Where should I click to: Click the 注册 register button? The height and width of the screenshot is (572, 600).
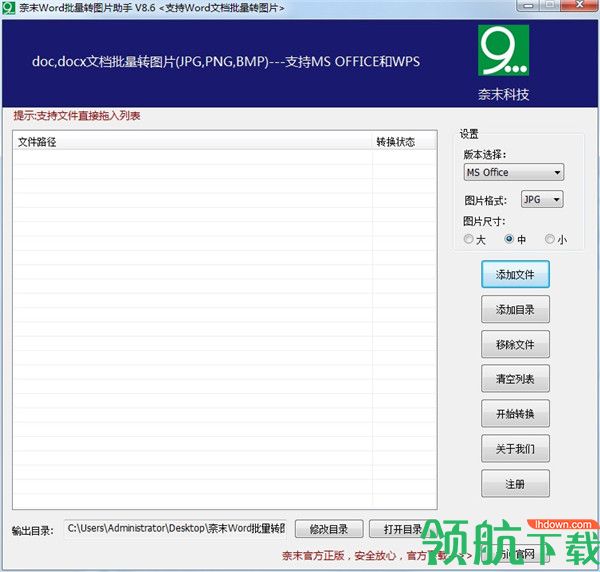[x=515, y=484]
